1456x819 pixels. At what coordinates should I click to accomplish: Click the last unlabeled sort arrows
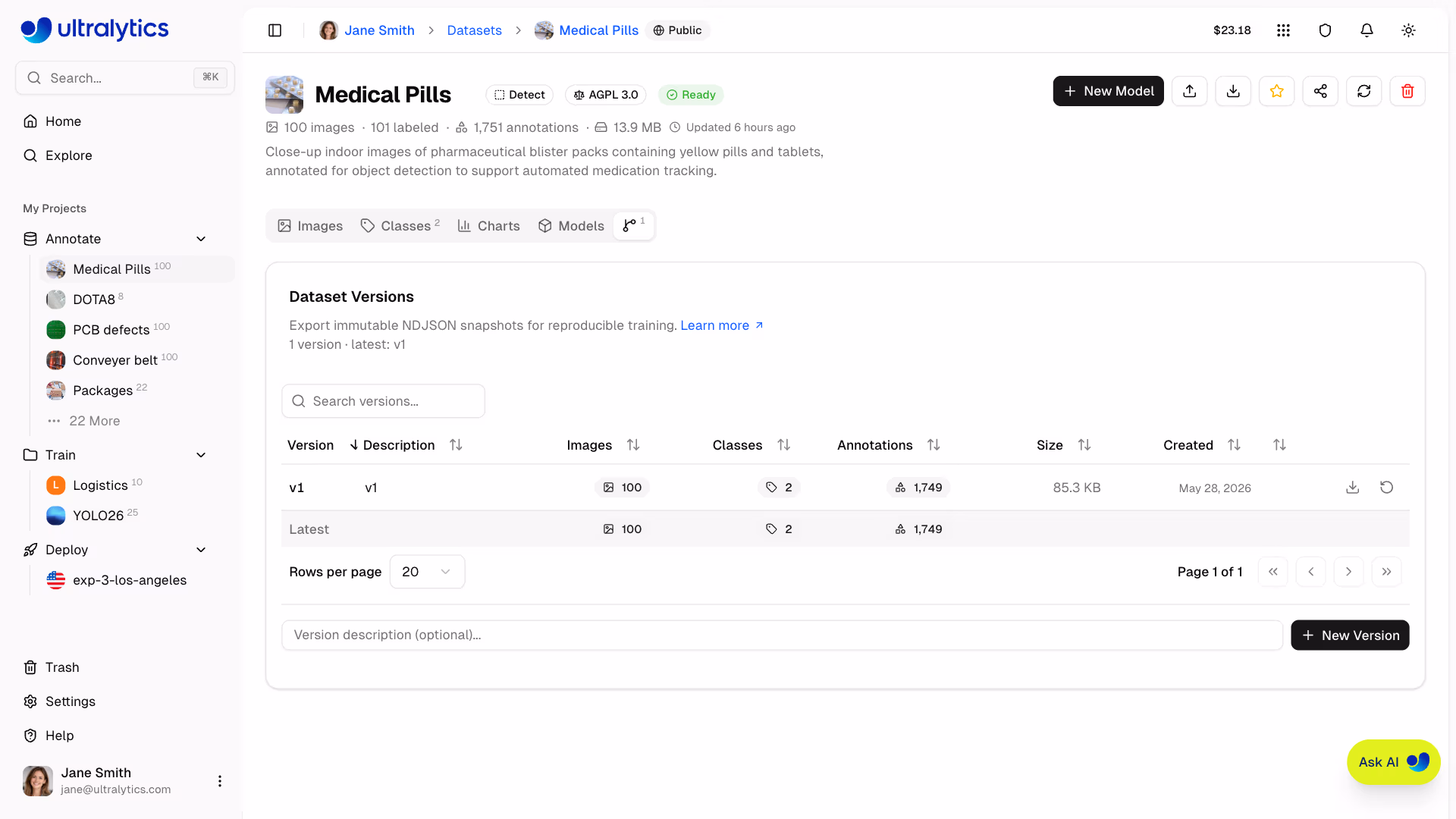[x=1279, y=445]
